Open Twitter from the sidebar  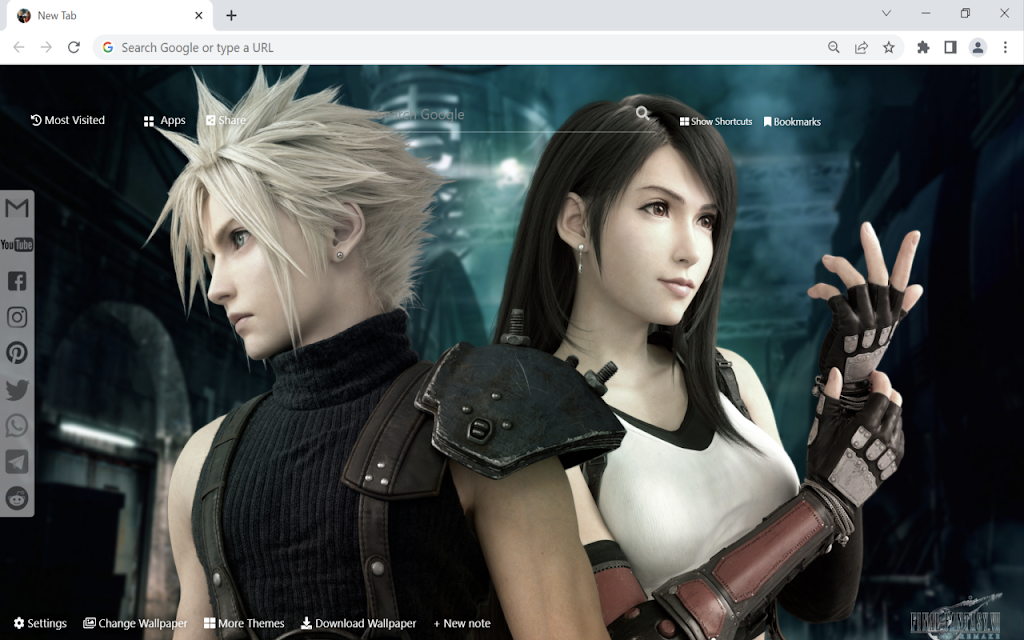pyautogui.click(x=17, y=390)
